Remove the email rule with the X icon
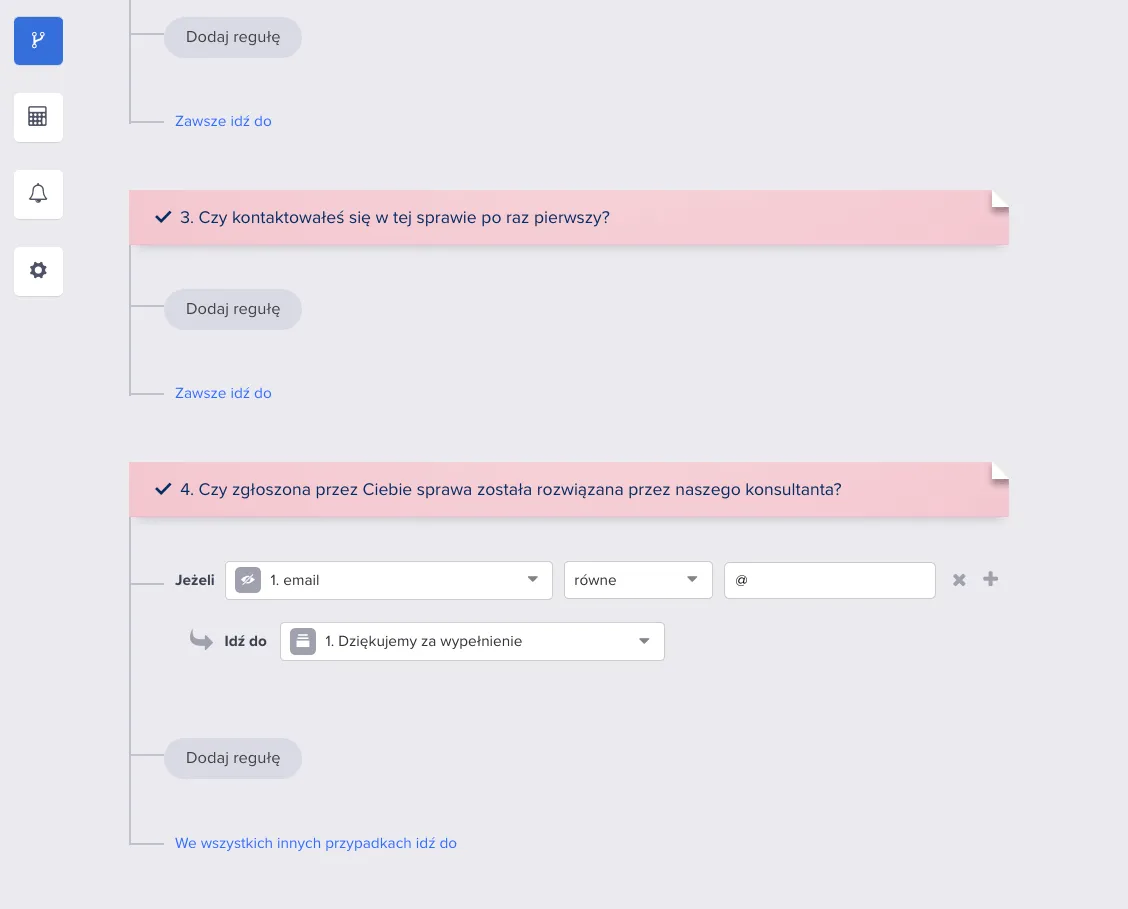 click(959, 580)
